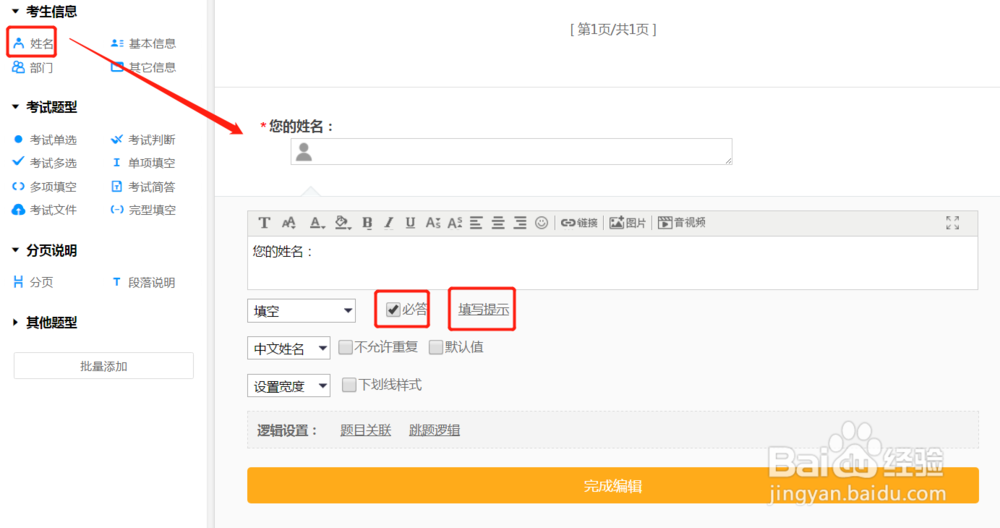This screenshot has width=1000, height=528.
Task: Center align text
Action: (x=498, y=223)
